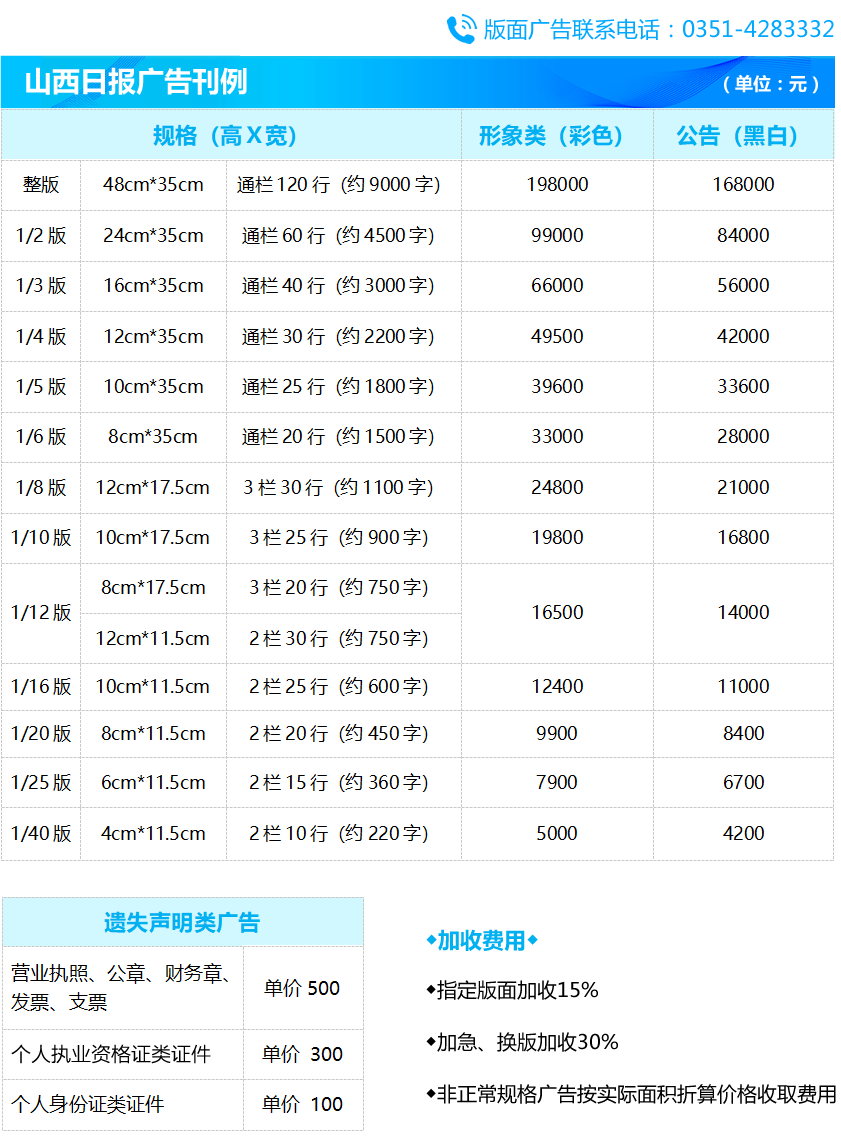Screen dimensions: 841x1140
Task: Select the 12cm*35cm size cell
Action: point(153,337)
